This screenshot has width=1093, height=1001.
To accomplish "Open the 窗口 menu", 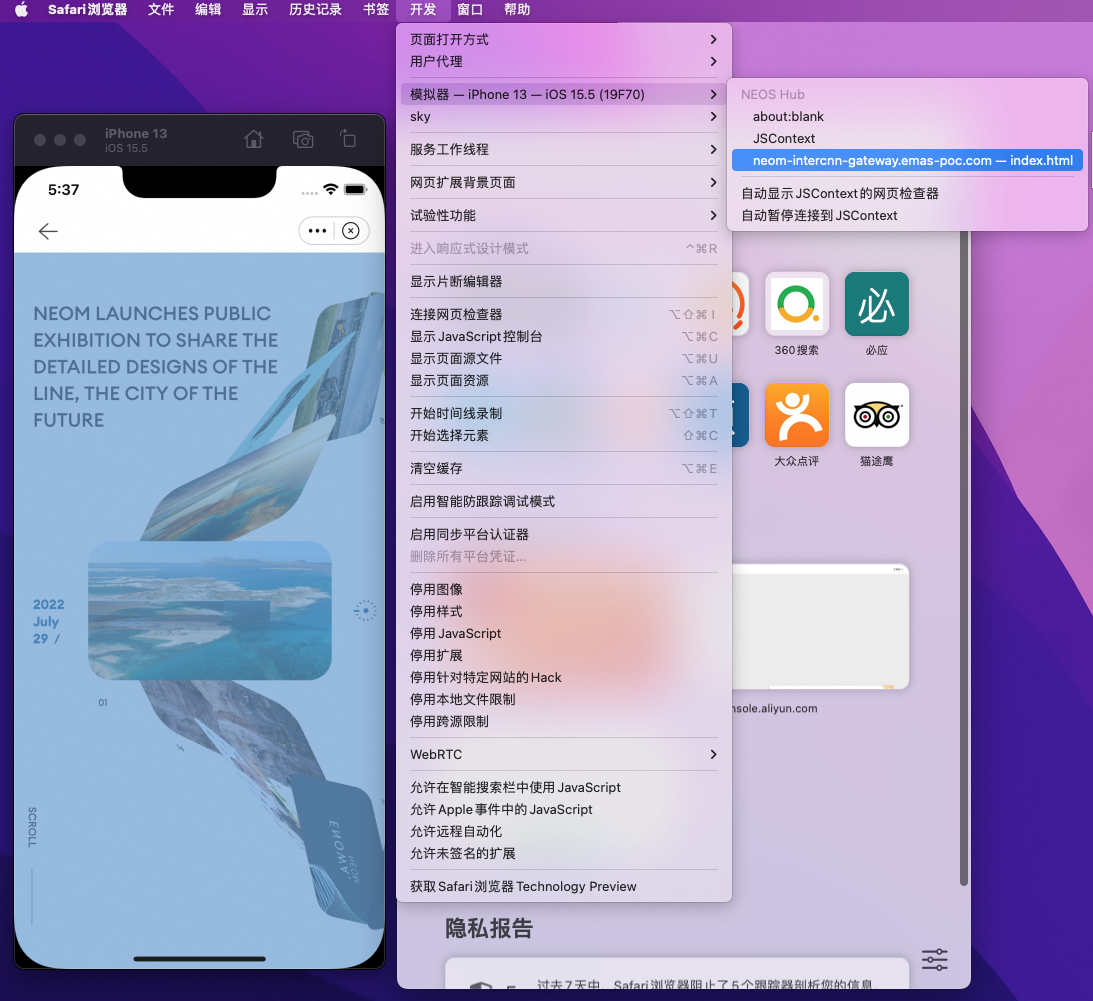I will 470,10.
